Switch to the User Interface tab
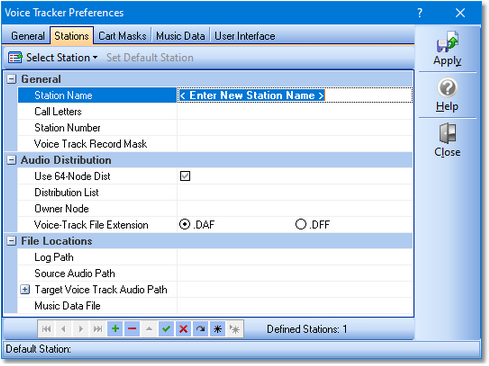489x366 pixels. [245, 36]
